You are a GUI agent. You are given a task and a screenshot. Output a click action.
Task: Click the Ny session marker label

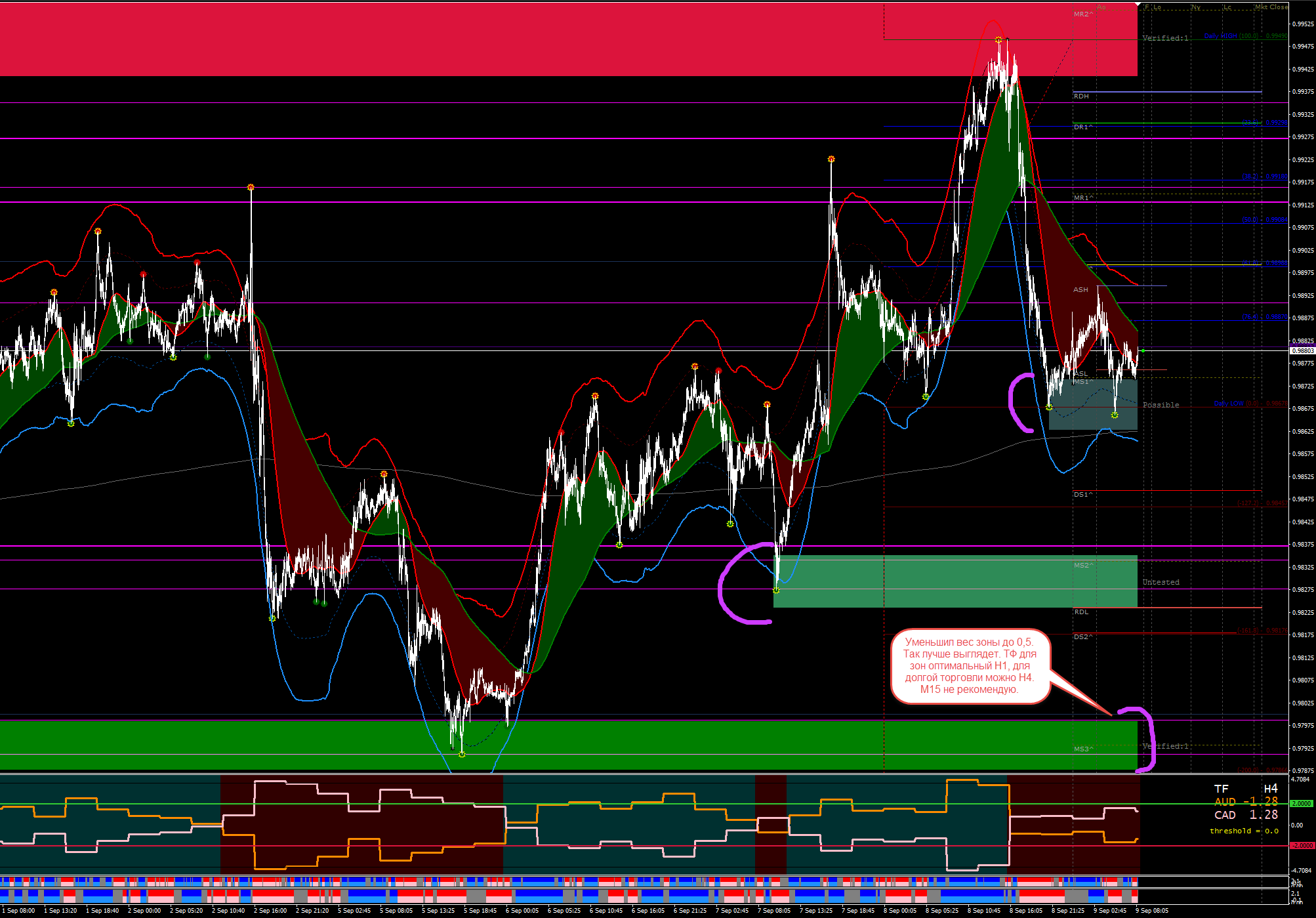1196,7
